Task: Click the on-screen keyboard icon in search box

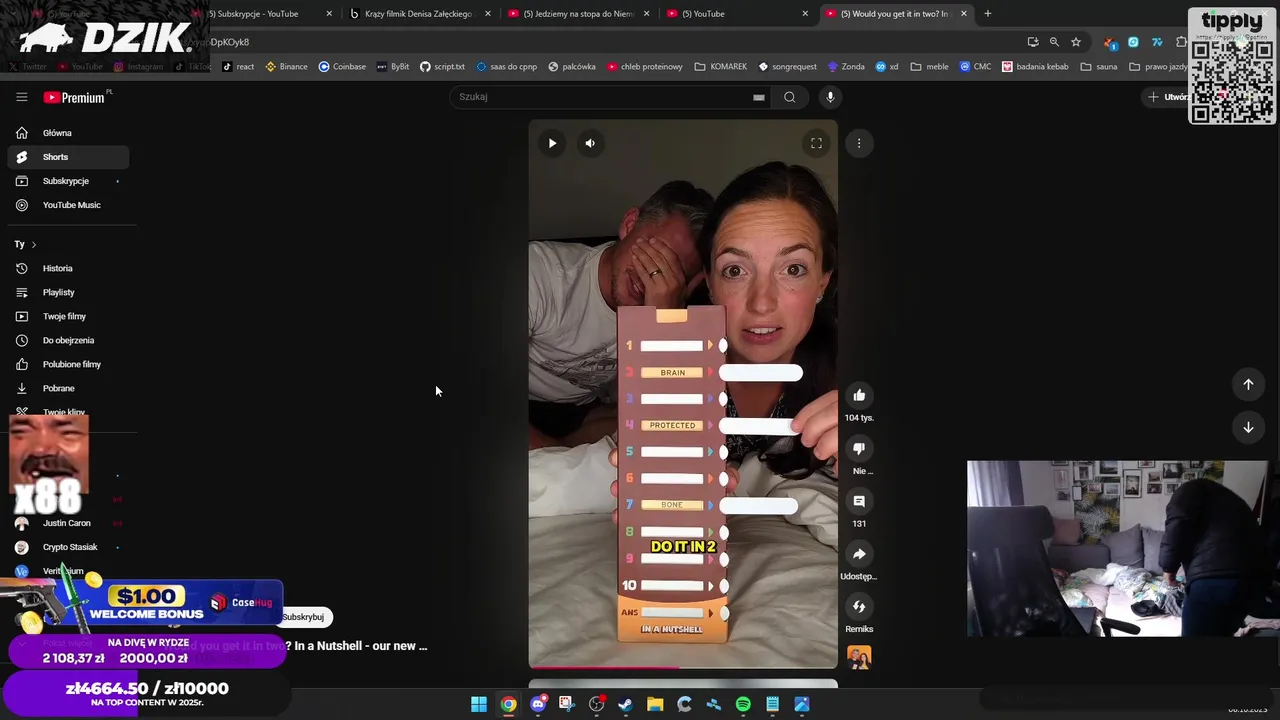Action: click(759, 97)
